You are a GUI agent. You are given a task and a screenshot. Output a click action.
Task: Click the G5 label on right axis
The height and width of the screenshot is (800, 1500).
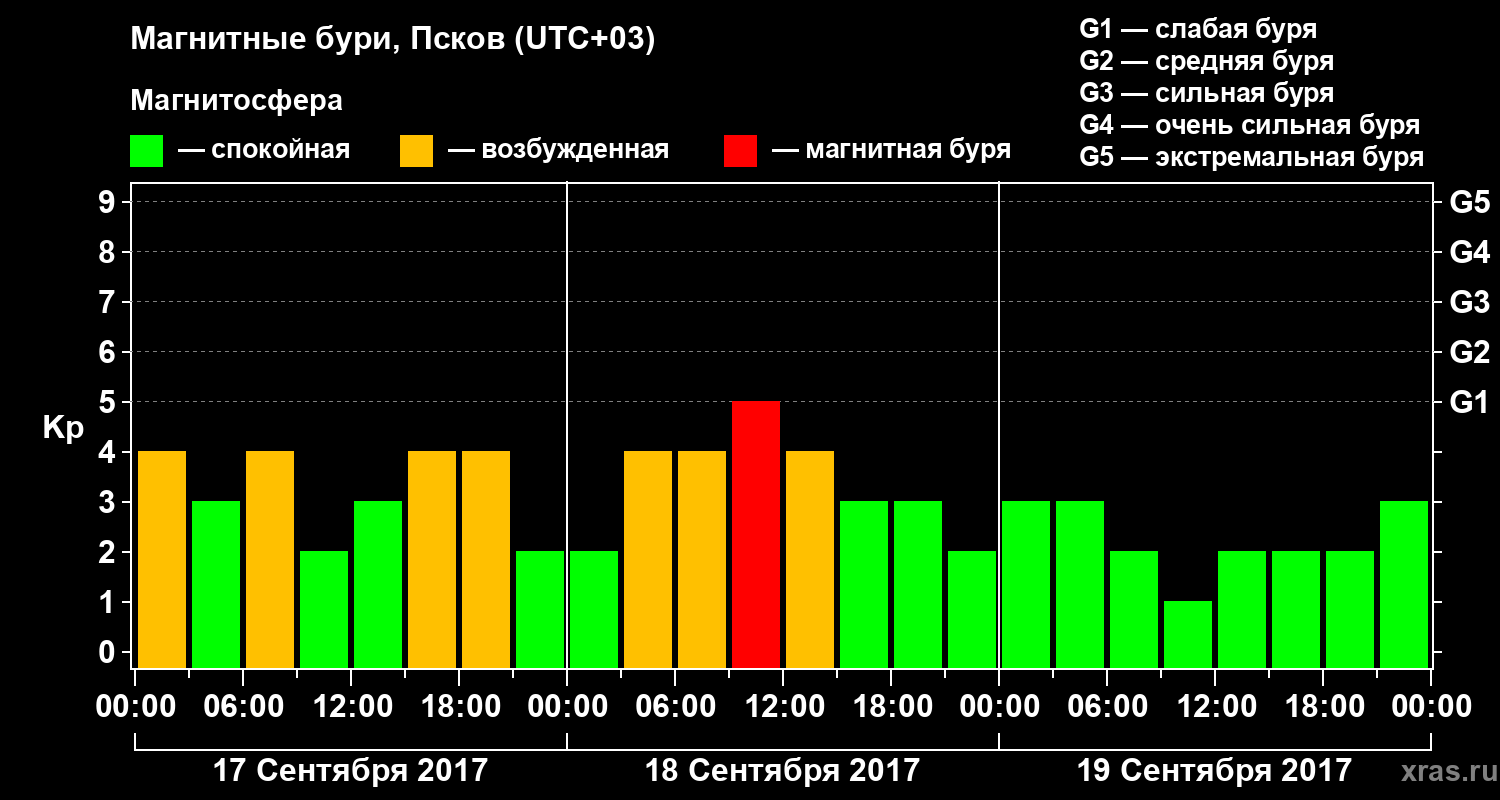click(x=1469, y=202)
